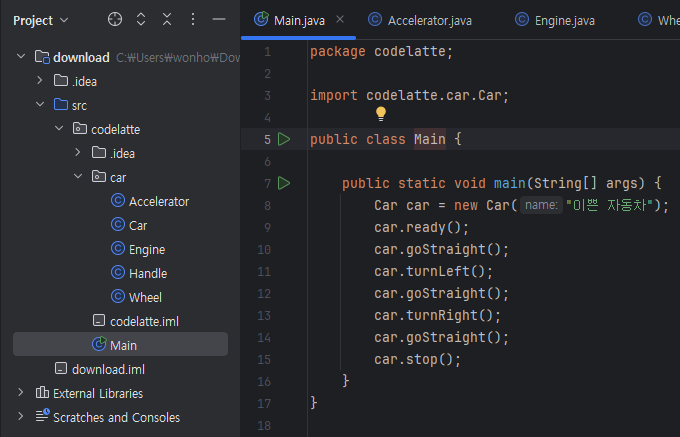The image size is (680, 437).
Task: Hide the Project tool window
Action: click(x=219, y=20)
